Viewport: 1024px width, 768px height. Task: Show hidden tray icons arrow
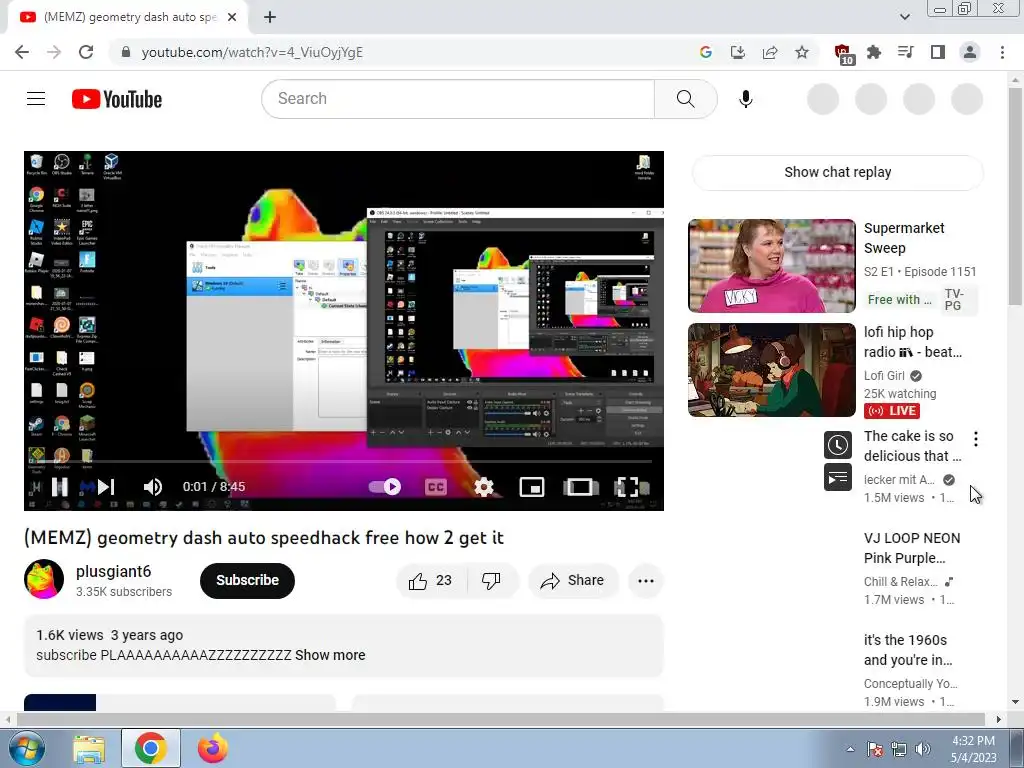coord(850,749)
